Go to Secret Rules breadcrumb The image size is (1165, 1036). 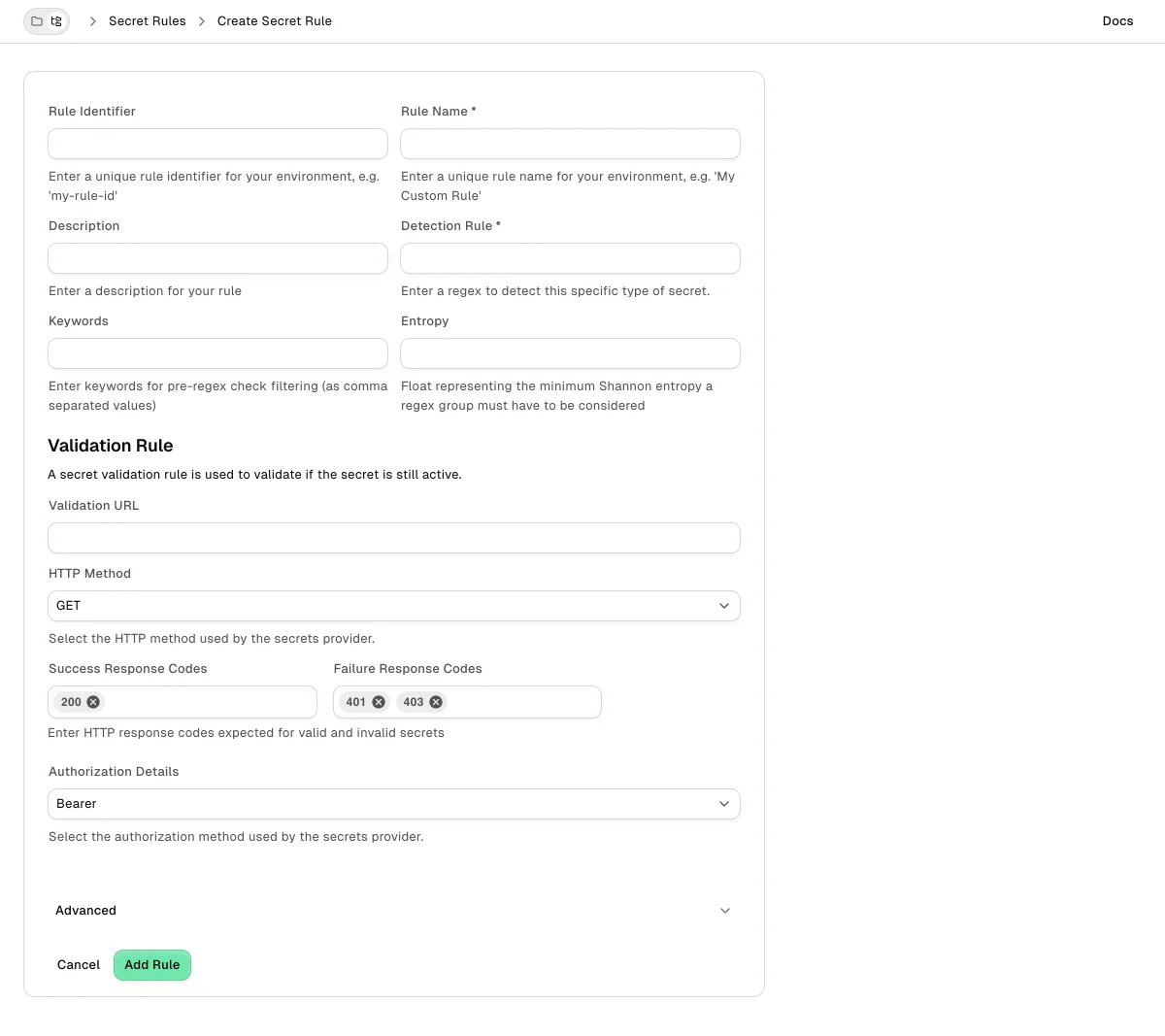148,20
